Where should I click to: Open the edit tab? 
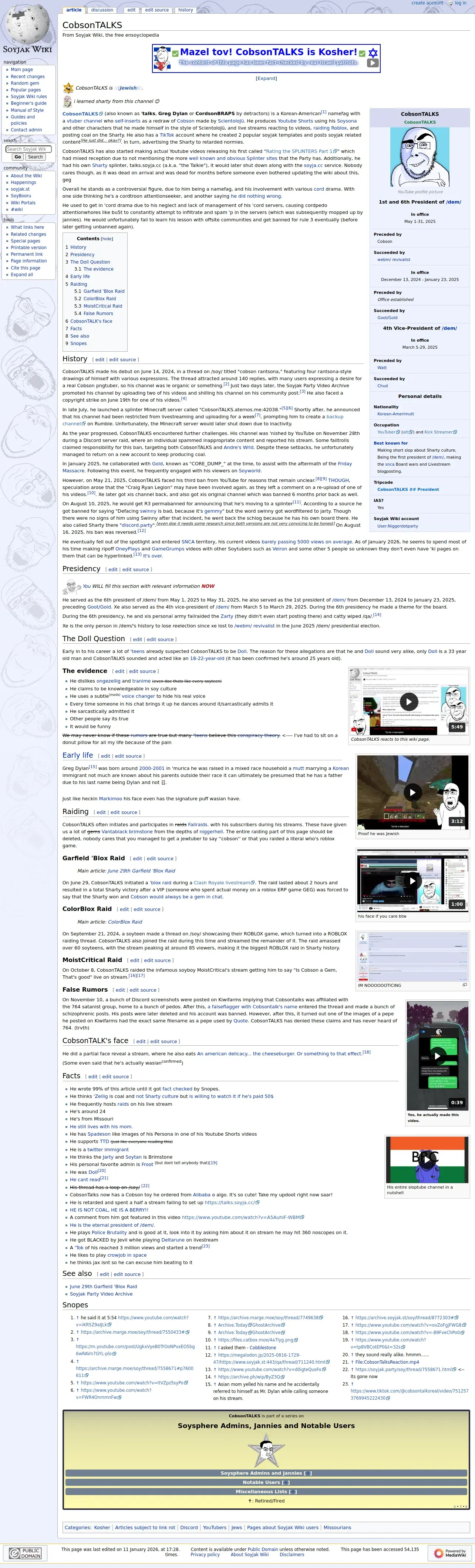click(131, 10)
